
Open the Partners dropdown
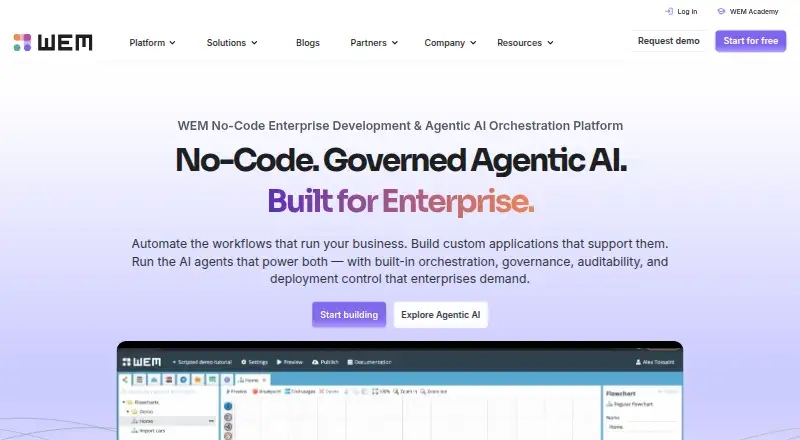click(x=374, y=43)
